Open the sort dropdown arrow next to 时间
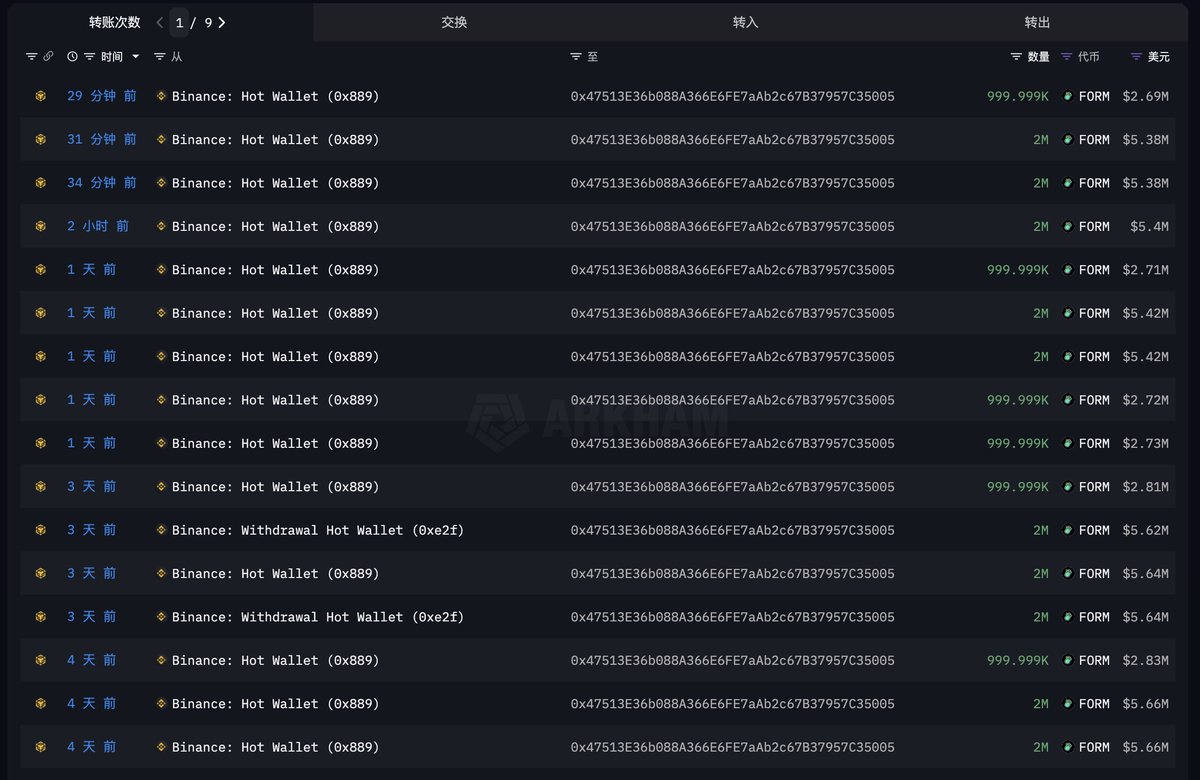This screenshot has height=780, width=1200. 136,57
